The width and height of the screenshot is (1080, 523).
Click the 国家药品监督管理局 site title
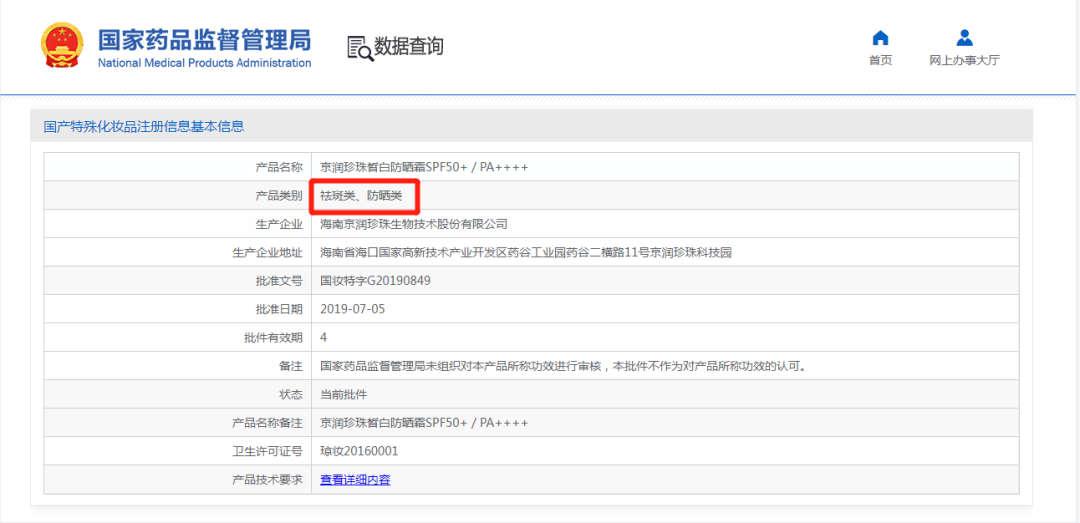204,40
